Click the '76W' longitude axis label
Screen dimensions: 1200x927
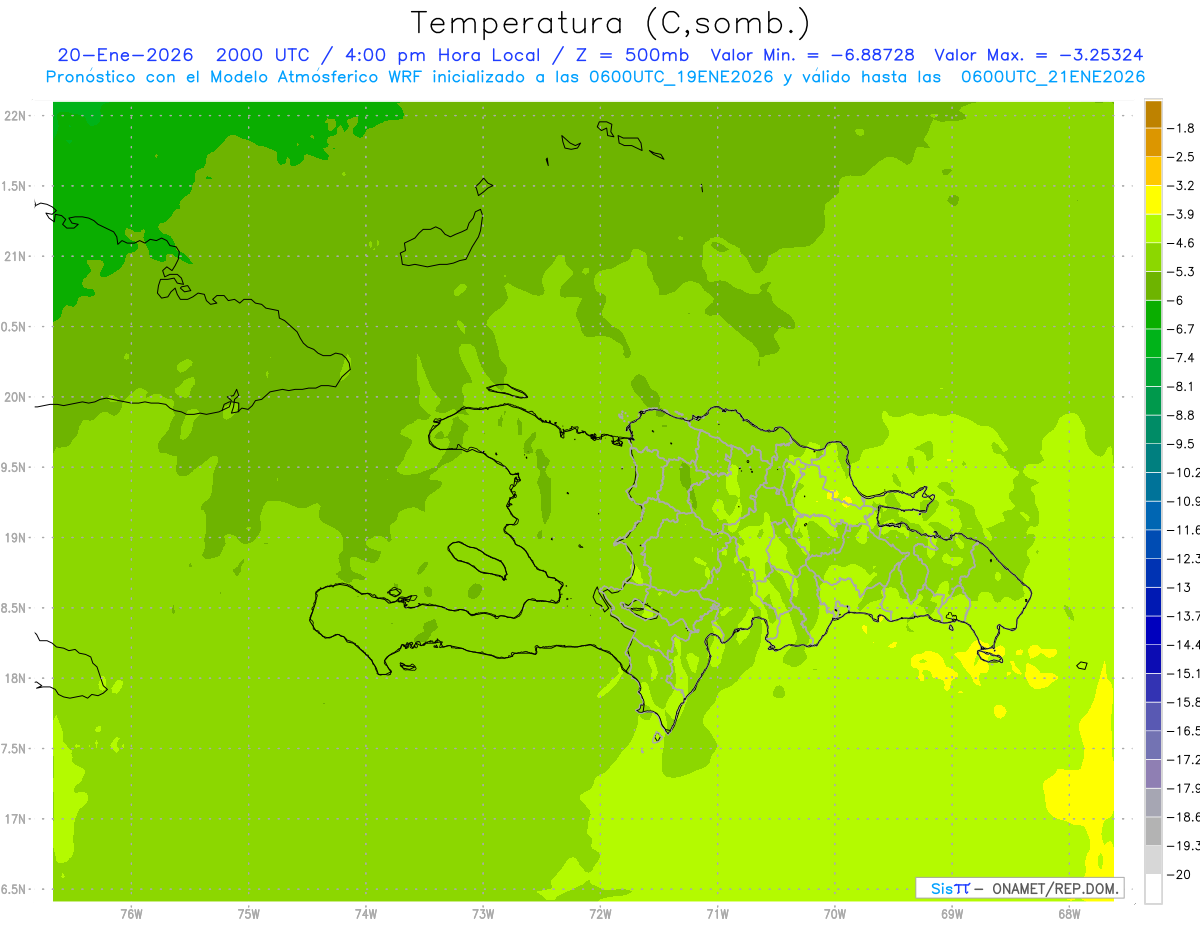tap(131, 914)
